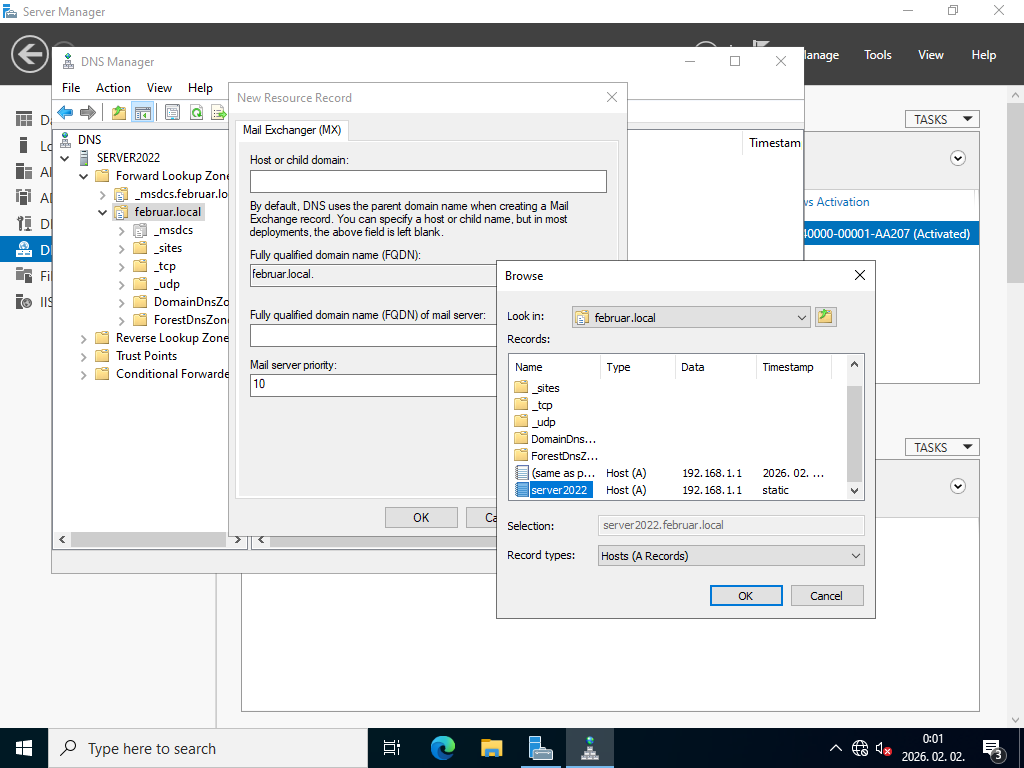Click the Properties icon in DNS Manager toolbar
The width and height of the screenshot is (1024, 768).
point(172,112)
